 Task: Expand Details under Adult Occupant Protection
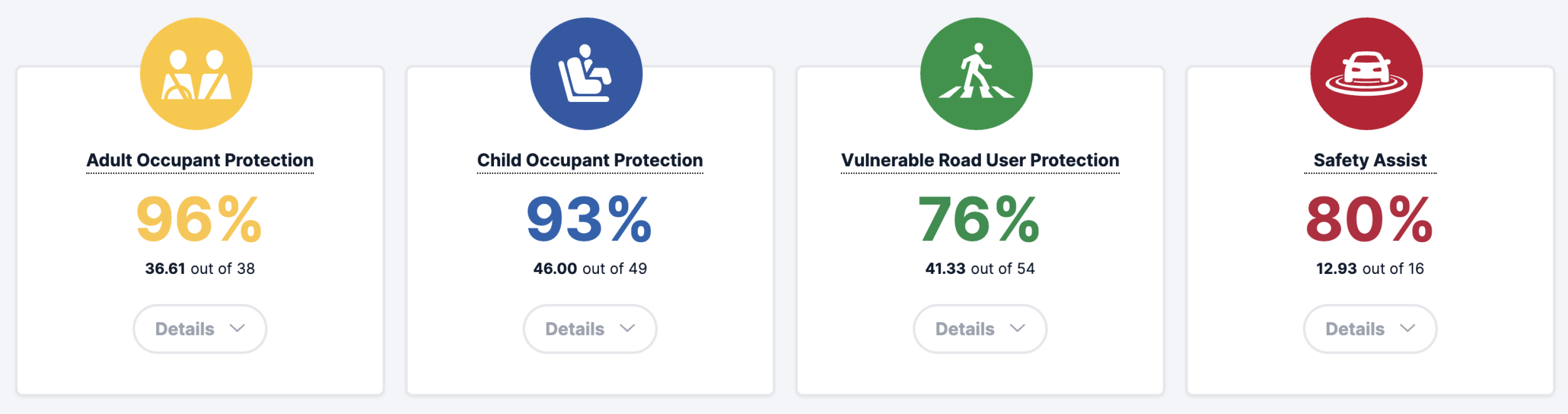coord(200,329)
